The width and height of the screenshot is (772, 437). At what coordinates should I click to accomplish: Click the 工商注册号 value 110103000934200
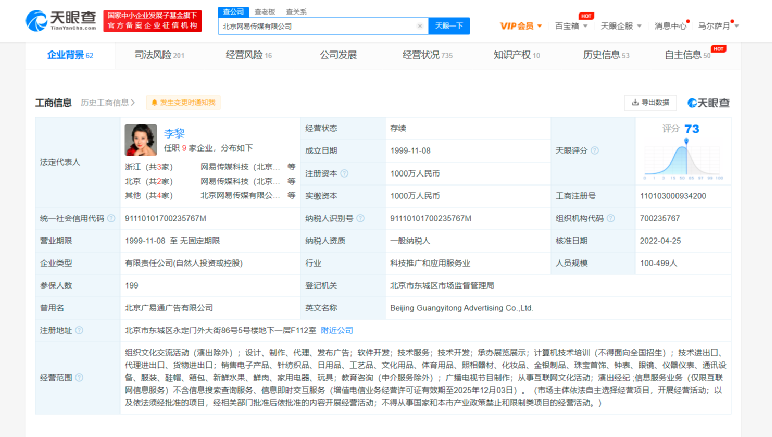(673, 196)
